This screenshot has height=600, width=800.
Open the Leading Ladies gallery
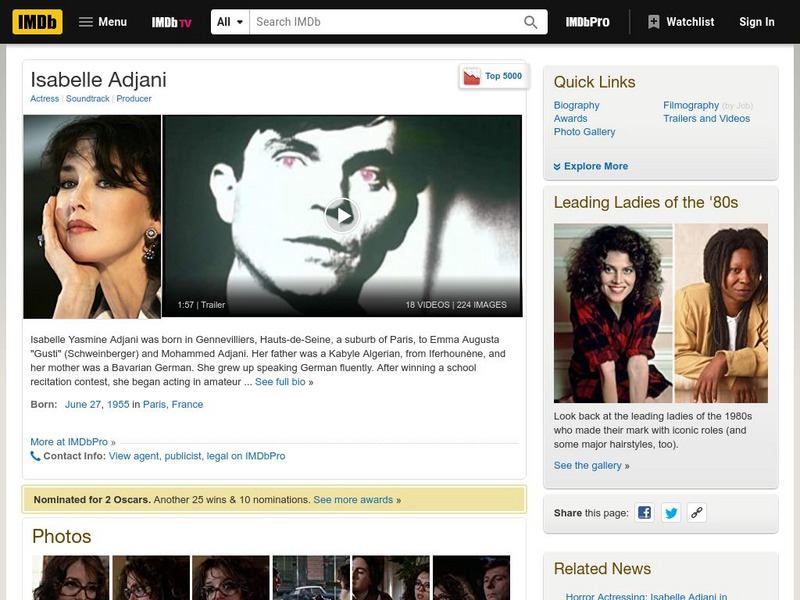(x=589, y=464)
